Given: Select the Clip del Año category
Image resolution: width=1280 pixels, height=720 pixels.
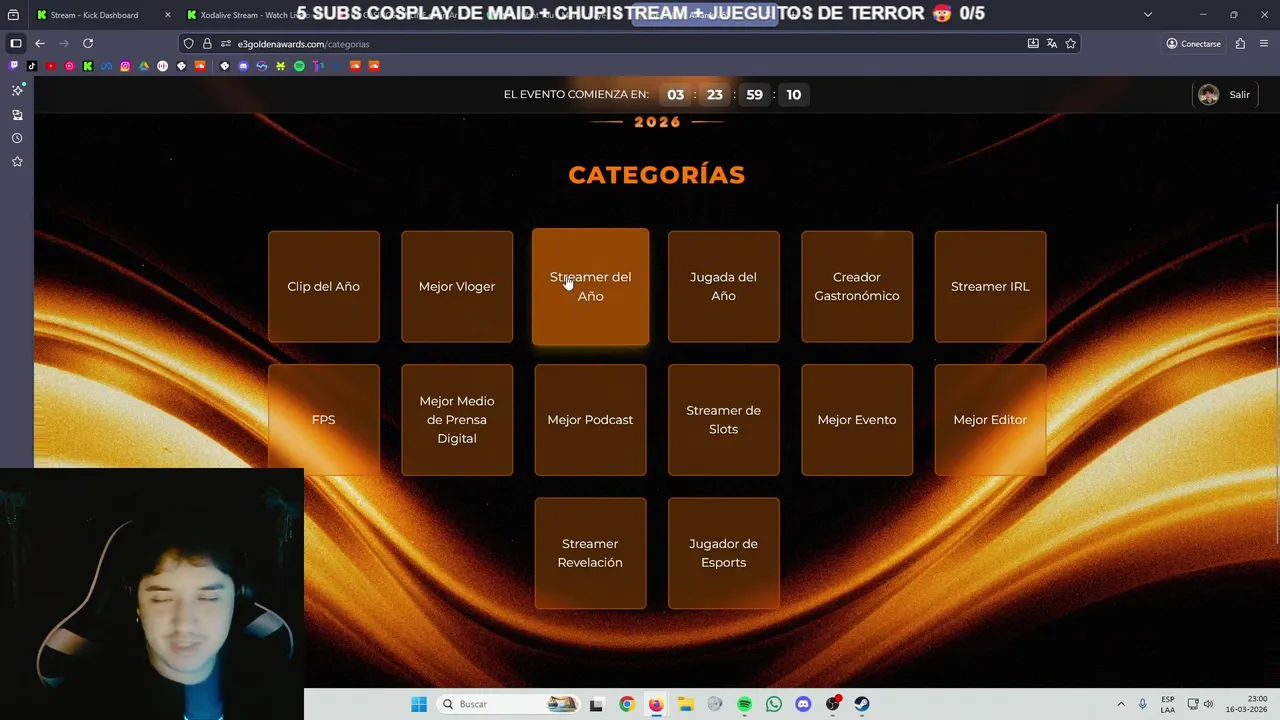Looking at the screenshot, I should pyautogui.click(x=323, y=287).
